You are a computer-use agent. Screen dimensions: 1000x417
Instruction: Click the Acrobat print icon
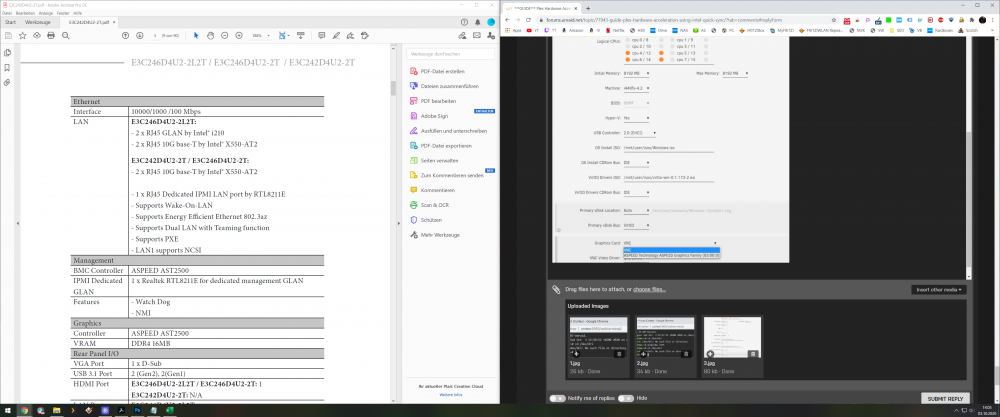click(x=51, y=36)
